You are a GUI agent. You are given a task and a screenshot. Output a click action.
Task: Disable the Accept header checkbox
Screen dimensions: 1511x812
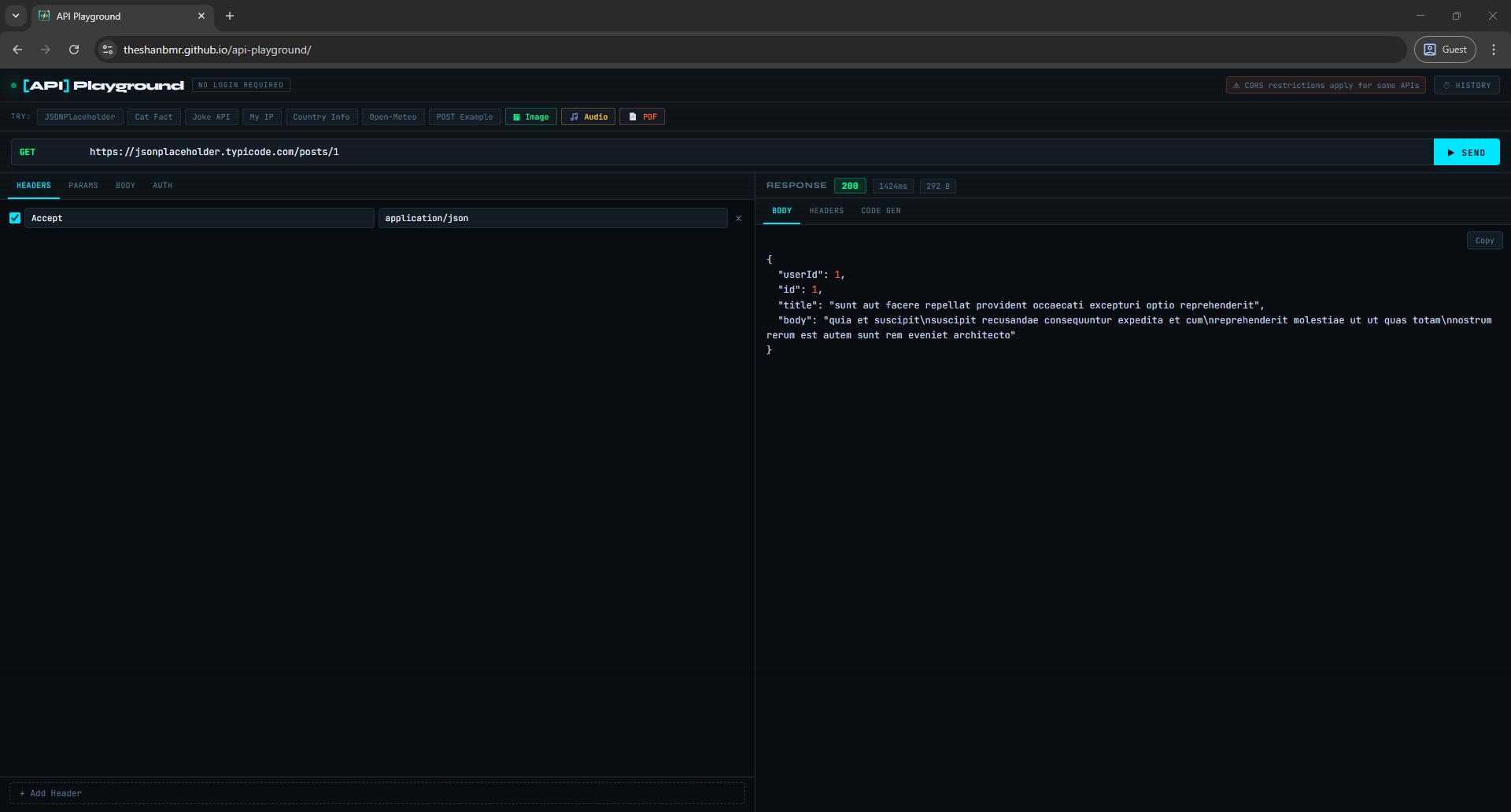[x=15, y=218]
